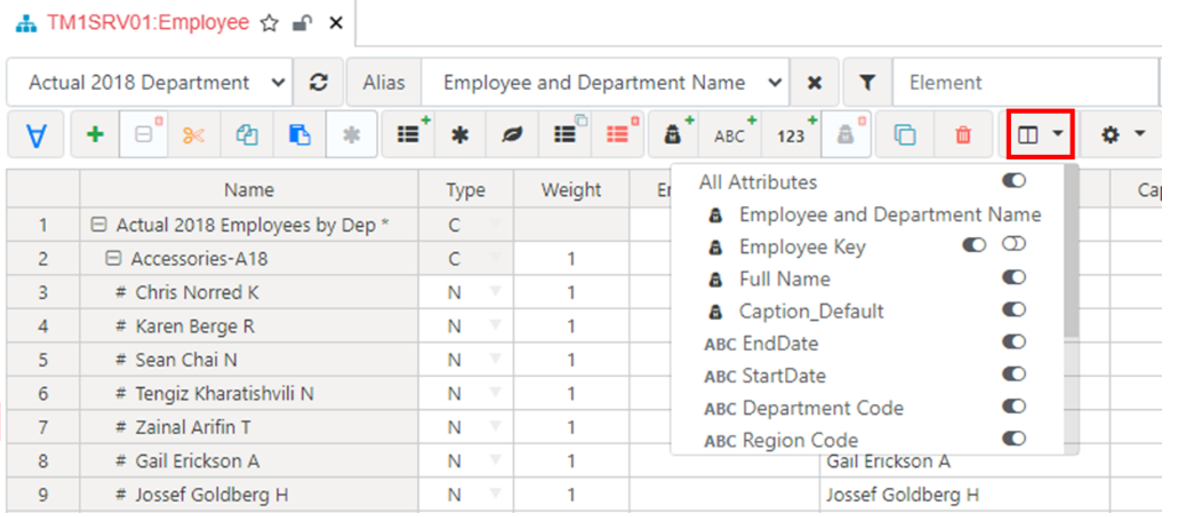This screenshot has height=517, width=1183.
Task: Select the Caption_Default attribute entry
Action: 811,311
